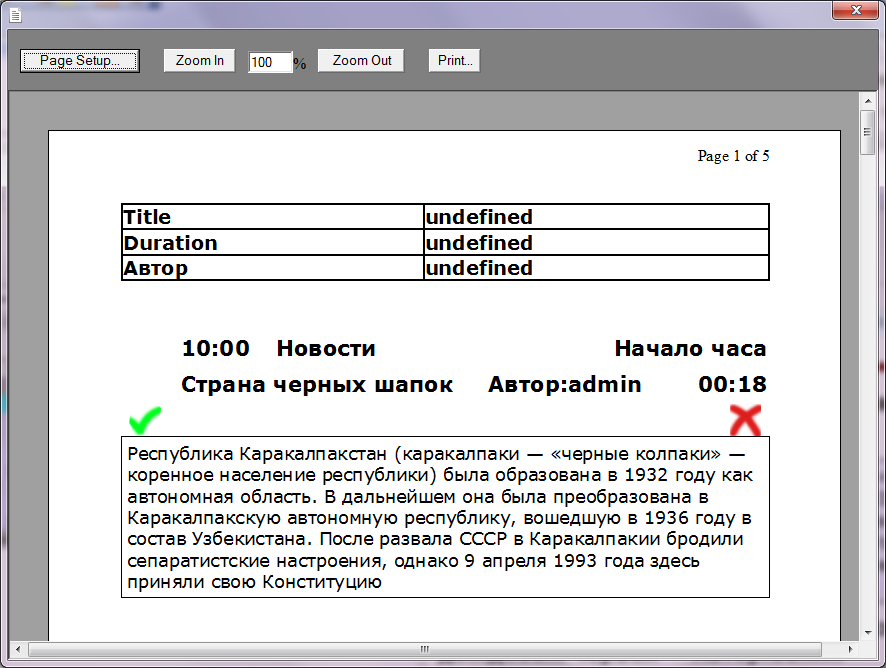Click the 'Новости' heading
The height and width of the screenshot is (668, 886).
325,348
